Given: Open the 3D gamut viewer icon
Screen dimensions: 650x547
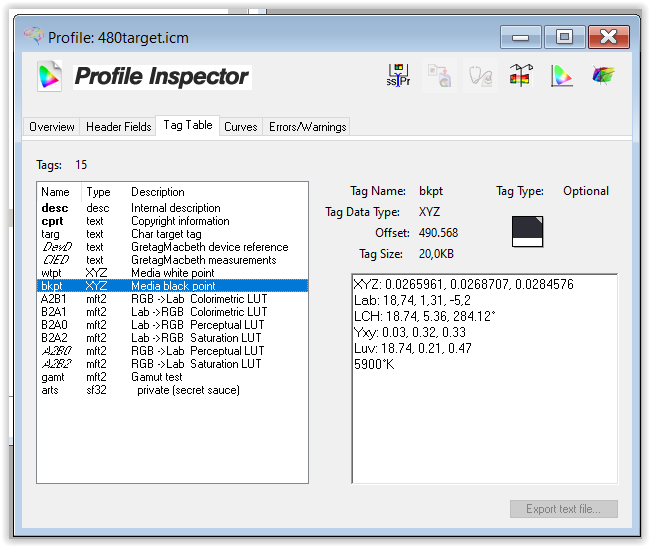Looking at the screenshot, I should click(x=603, y=76).
